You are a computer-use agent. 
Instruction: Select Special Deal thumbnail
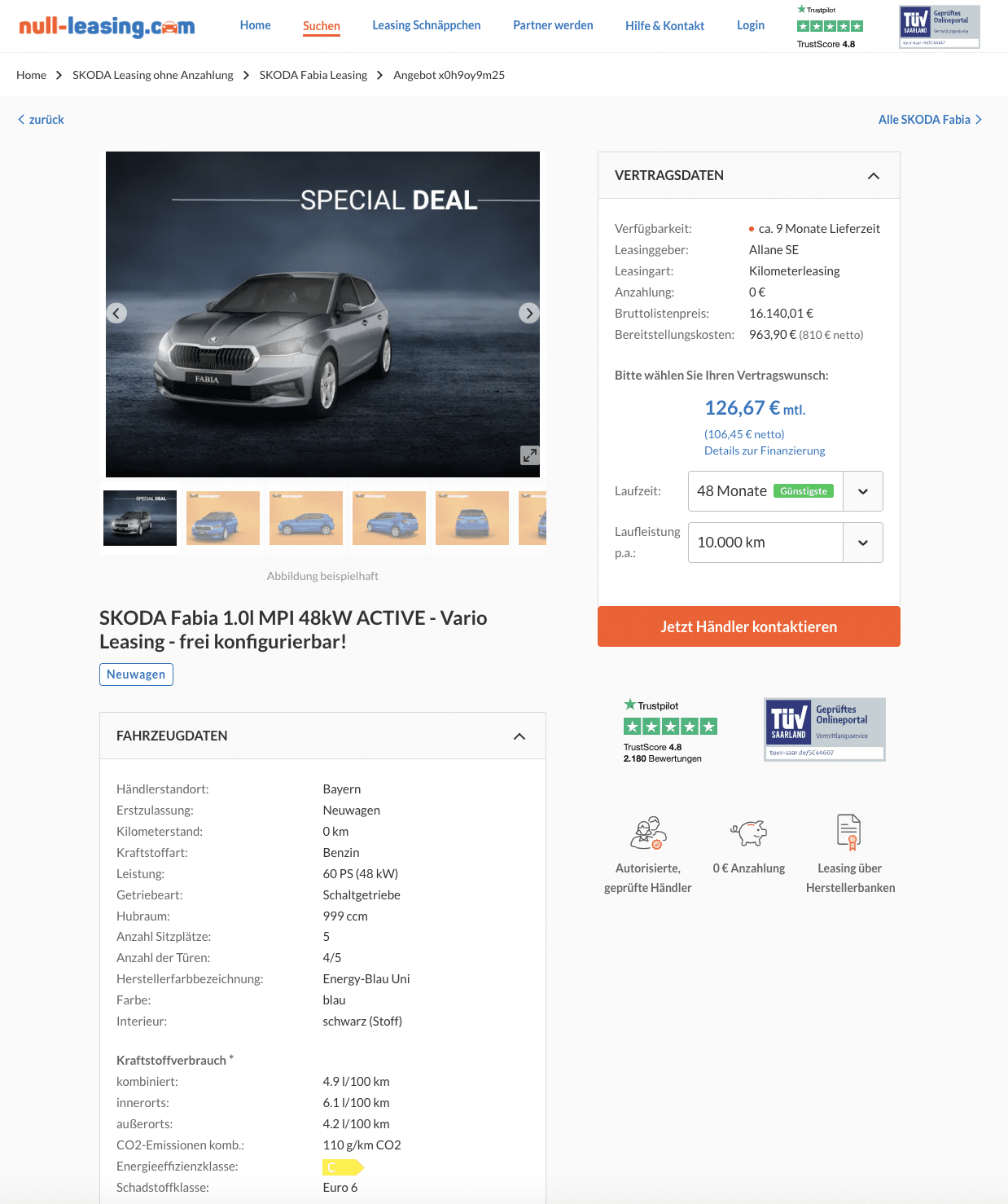(x=140, y=518)
